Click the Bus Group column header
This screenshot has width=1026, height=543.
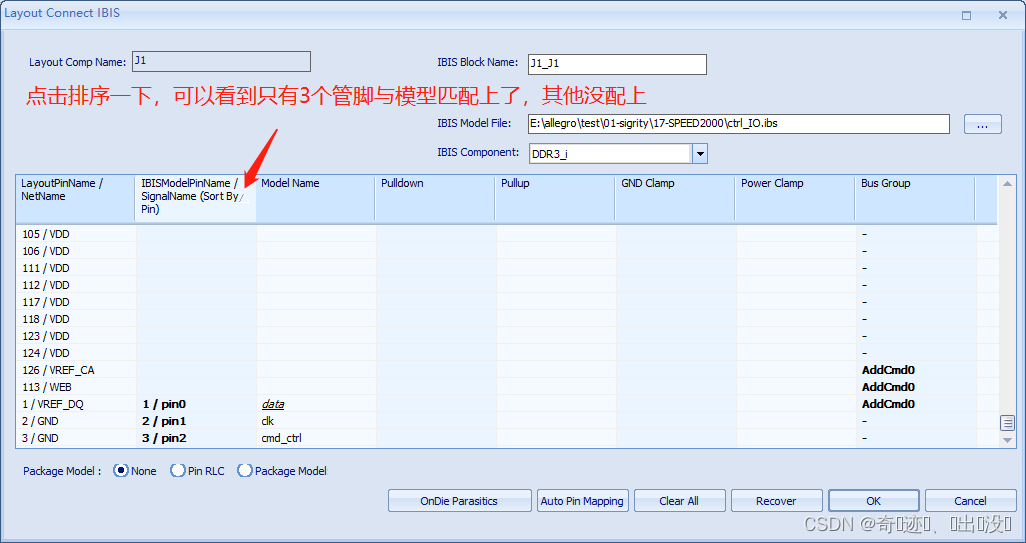tap(915, 198)
